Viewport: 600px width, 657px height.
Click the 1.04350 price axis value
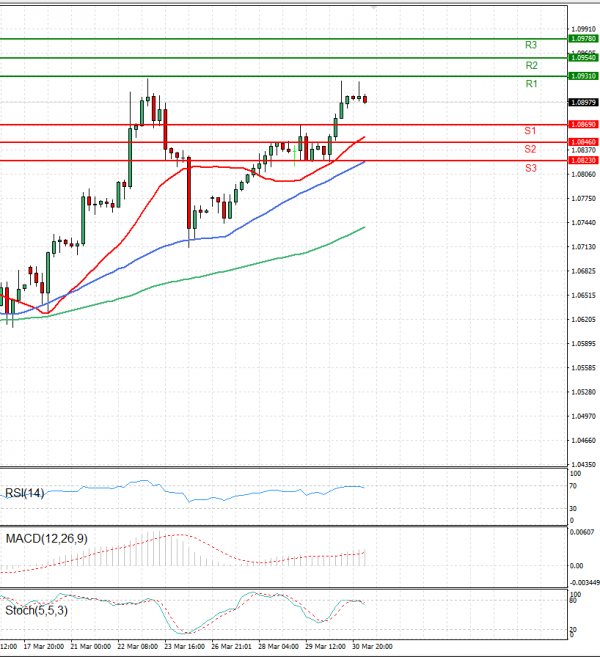583,464
